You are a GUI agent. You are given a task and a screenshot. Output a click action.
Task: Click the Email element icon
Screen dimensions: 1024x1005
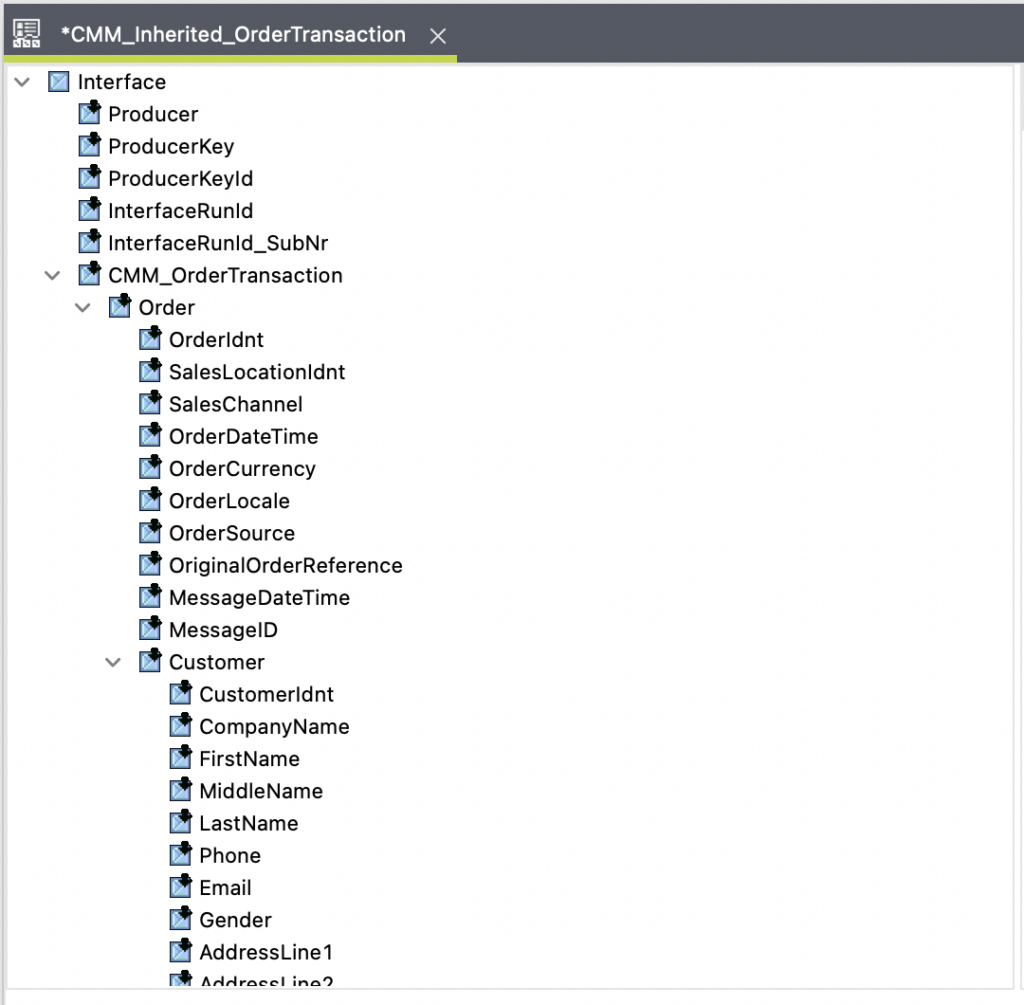181,885
